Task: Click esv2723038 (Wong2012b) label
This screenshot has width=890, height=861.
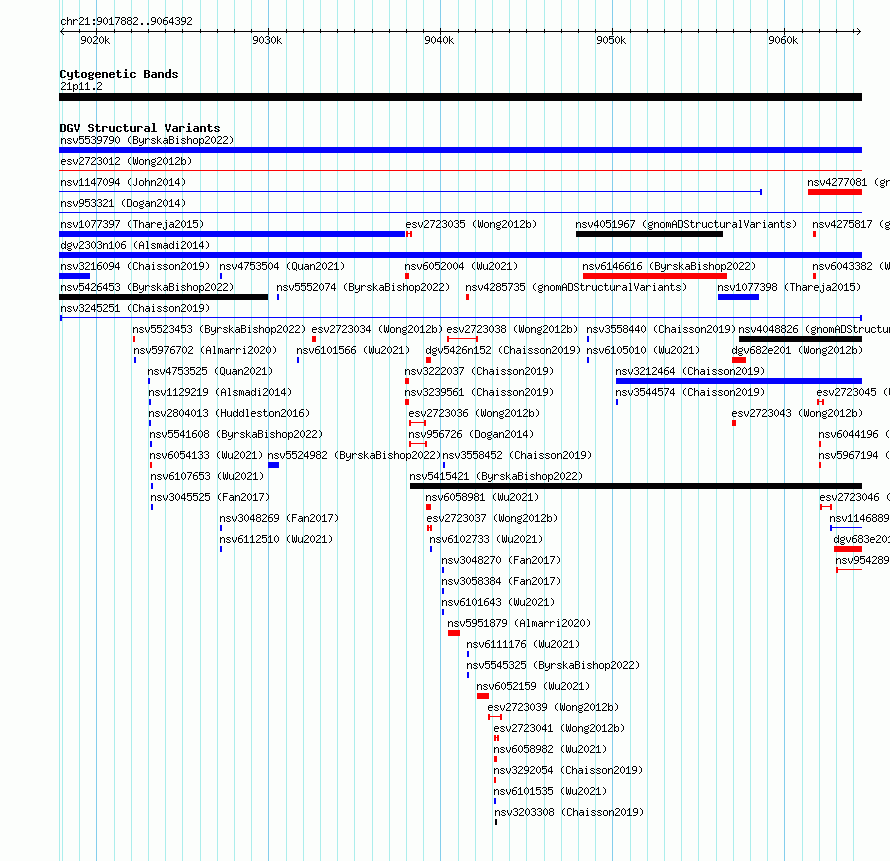Action: 512,329
